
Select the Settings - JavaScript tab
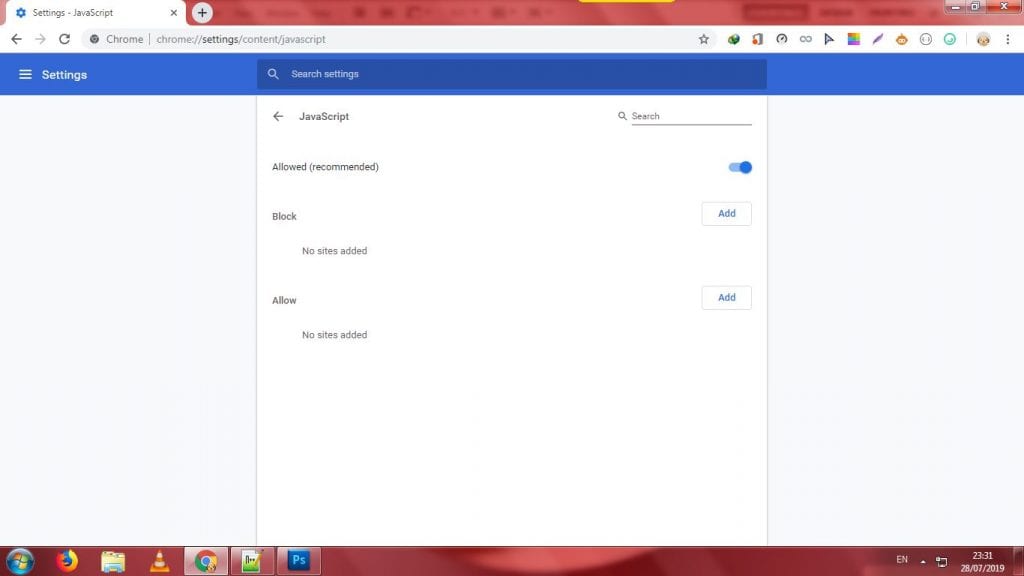click(x=90, y=13)
